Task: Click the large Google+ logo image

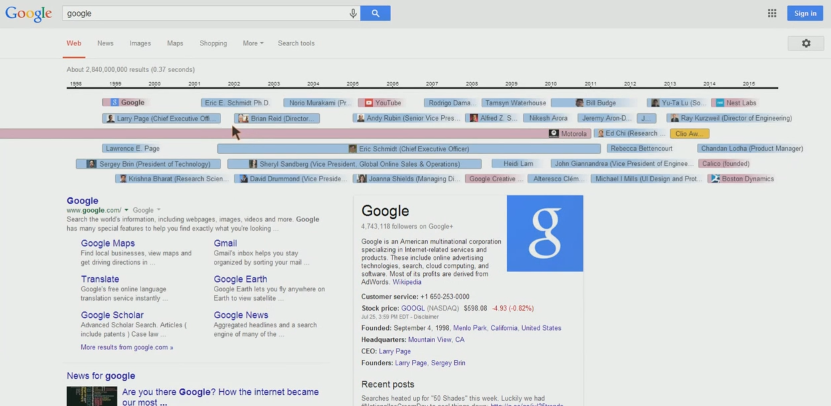Action: (544, 233)
